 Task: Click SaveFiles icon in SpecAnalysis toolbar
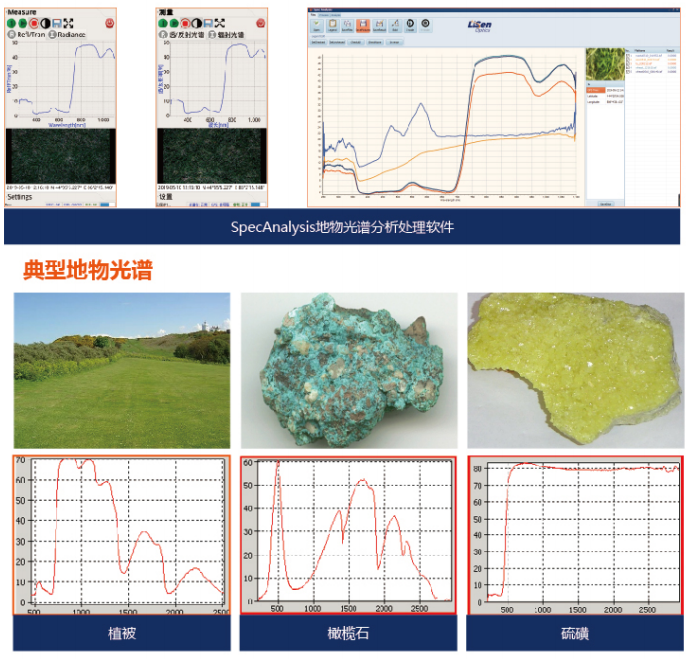pos(348,26)
